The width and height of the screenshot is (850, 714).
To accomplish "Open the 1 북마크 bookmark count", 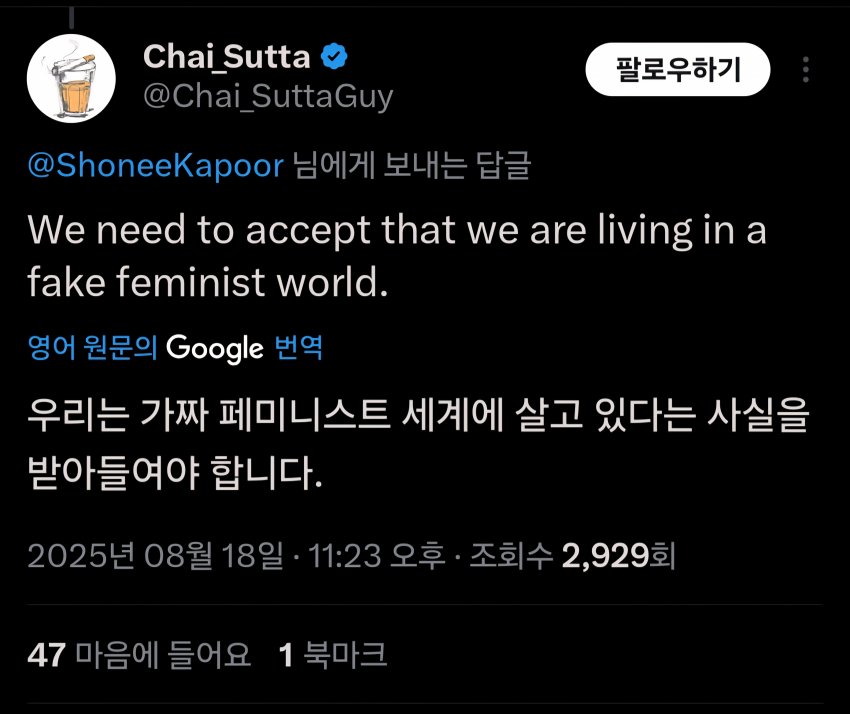I will click(x=332, y=655).
